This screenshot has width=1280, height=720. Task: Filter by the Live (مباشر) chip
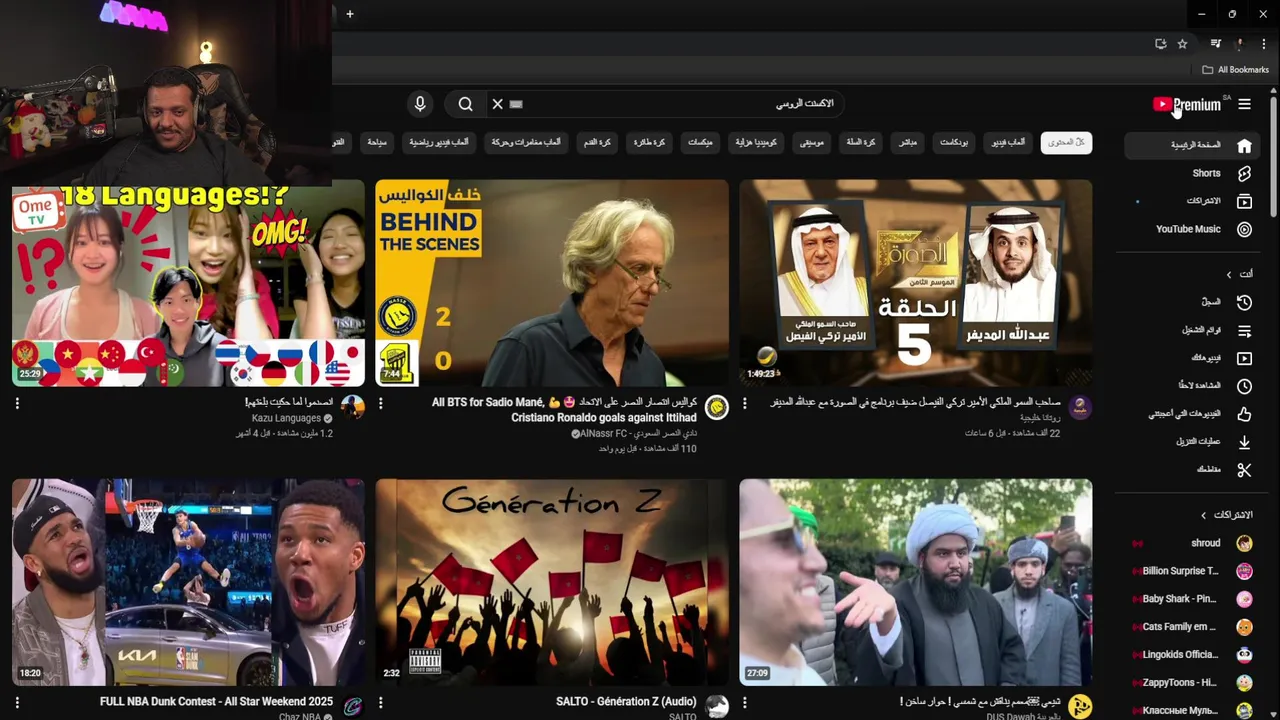click(x=908, y=143)
